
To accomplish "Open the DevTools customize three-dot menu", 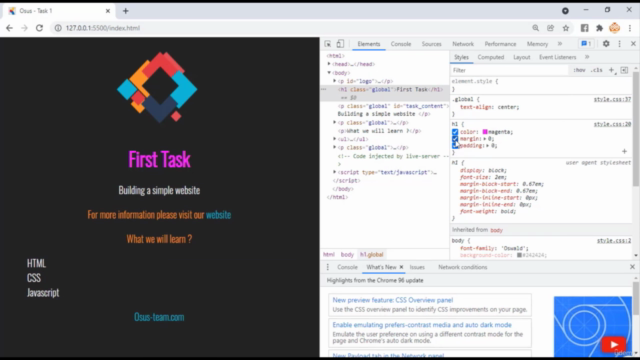I will click(x=620, y=44).
